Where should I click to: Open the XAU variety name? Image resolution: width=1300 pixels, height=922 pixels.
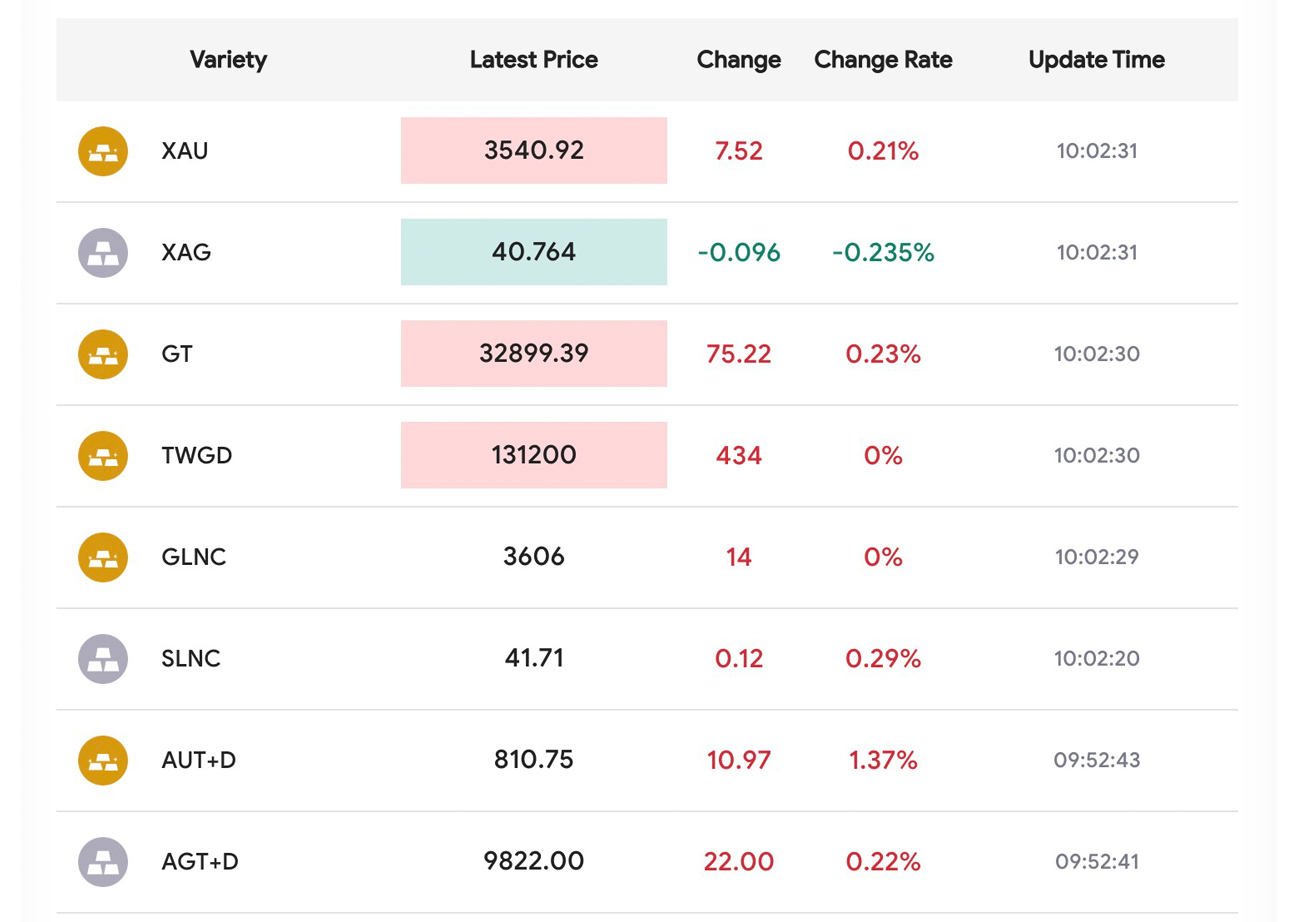point(185,152)
